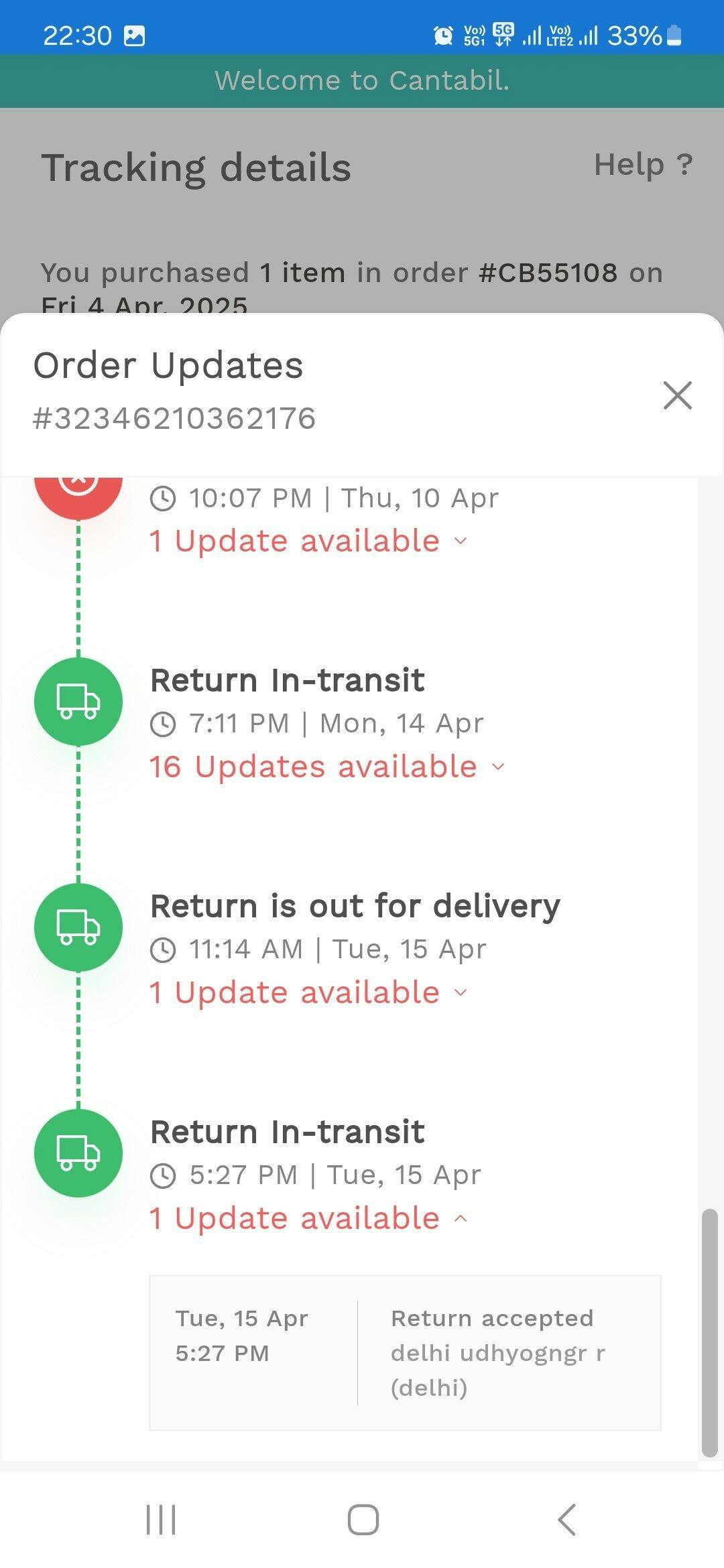This screenshot has width=724, height=1568.
Task: Close the Order Updates sheet
Action: pyautogui.click(x=677, y=395)
